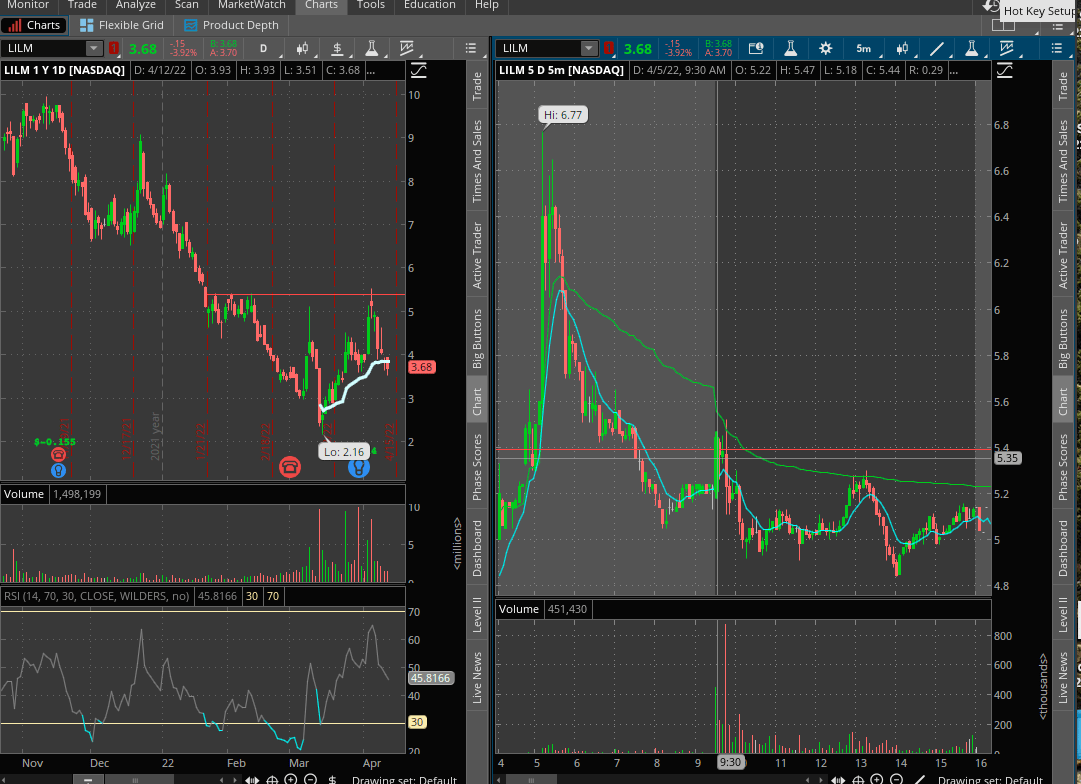Image resolution: width=1081 pixels, height=784 pixels.
Task: Open the 5m timeframe dropdown
Action: coord(863,48)
